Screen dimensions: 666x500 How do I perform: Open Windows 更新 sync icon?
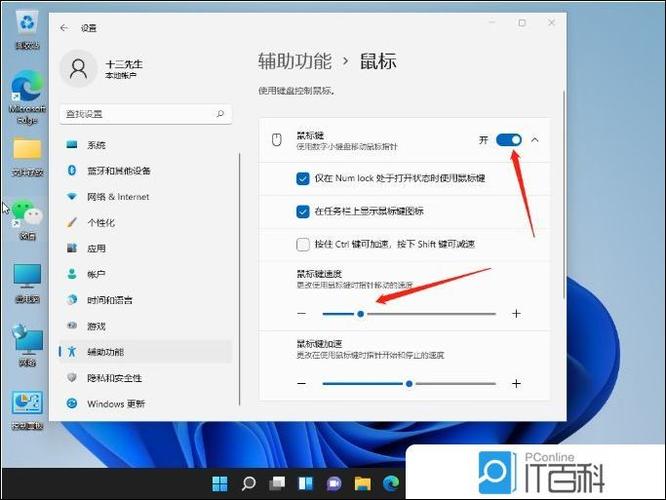(72, 403)
